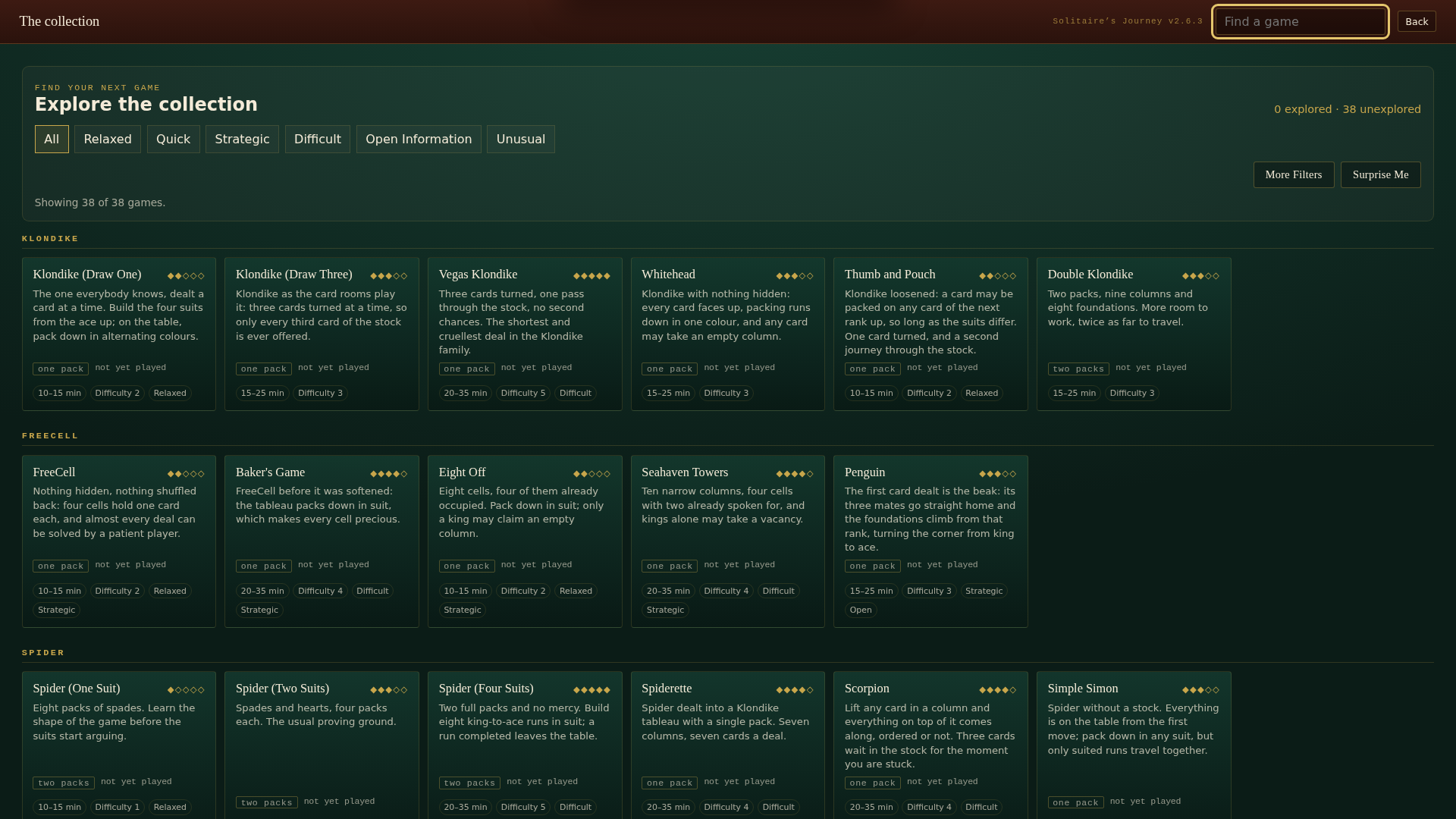This screenshot has height=819, width=1456.
Task: Select the All filter tab
Action: coord(52,140)
